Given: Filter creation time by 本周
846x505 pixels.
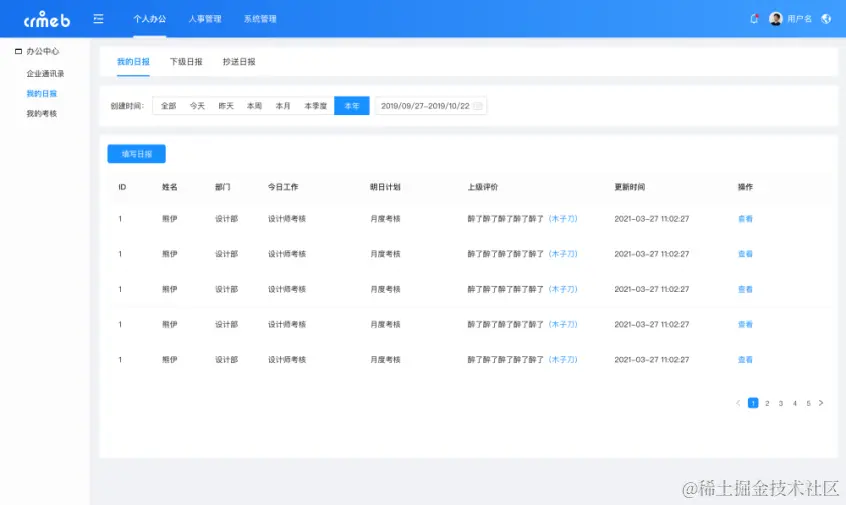Looking at the screenshot, I should tap(254, 106).
